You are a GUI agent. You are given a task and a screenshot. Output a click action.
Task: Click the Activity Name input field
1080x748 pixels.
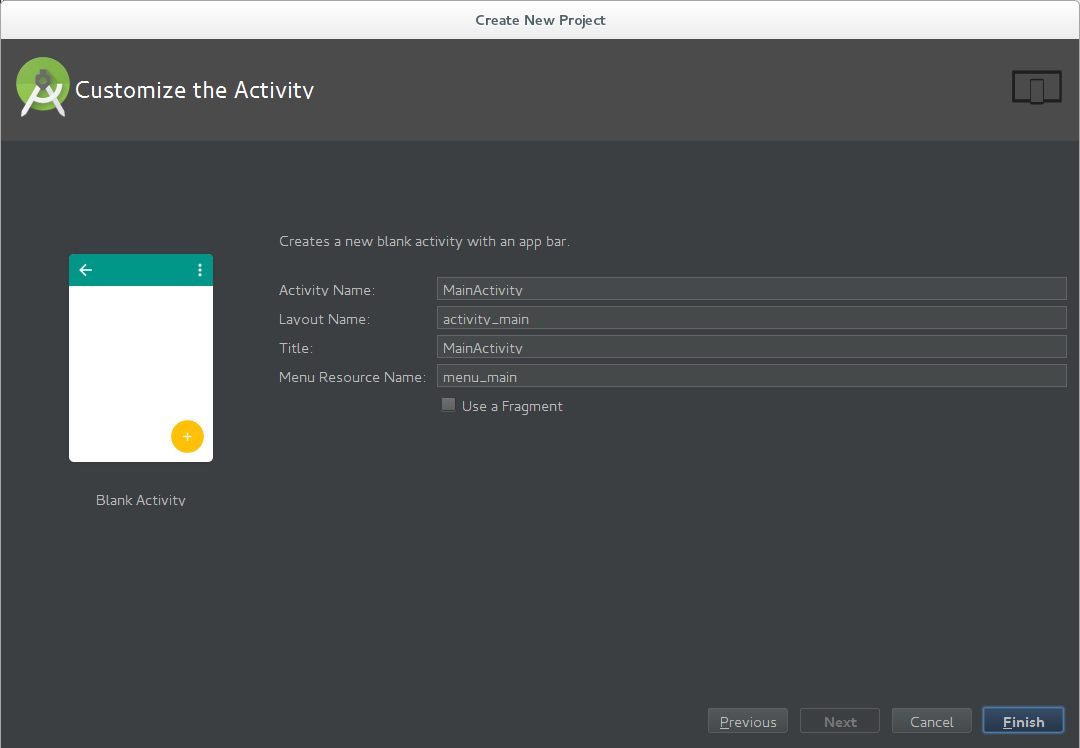[751, 289]
